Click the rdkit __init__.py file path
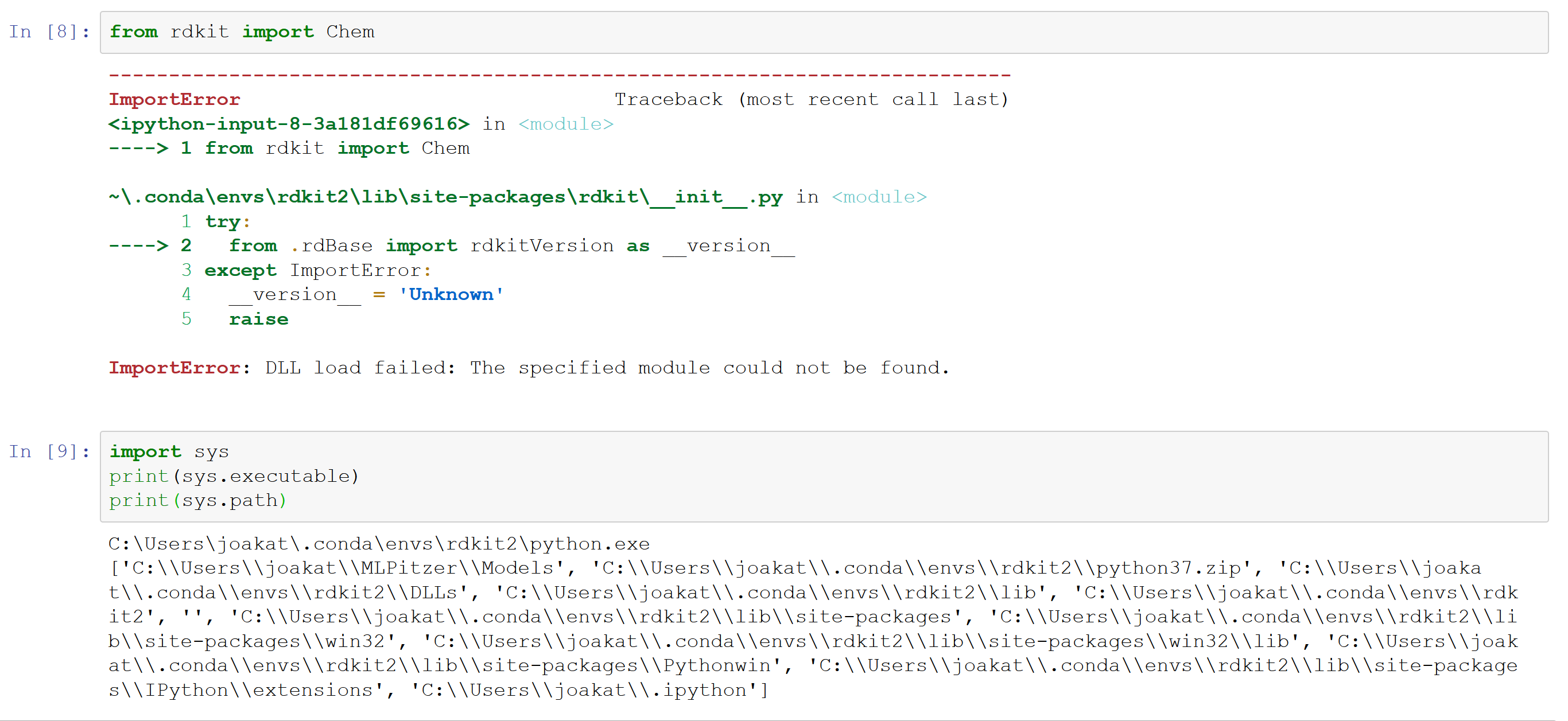The width and height of the screenshot is (1568, 721). (x=445, y=197)
